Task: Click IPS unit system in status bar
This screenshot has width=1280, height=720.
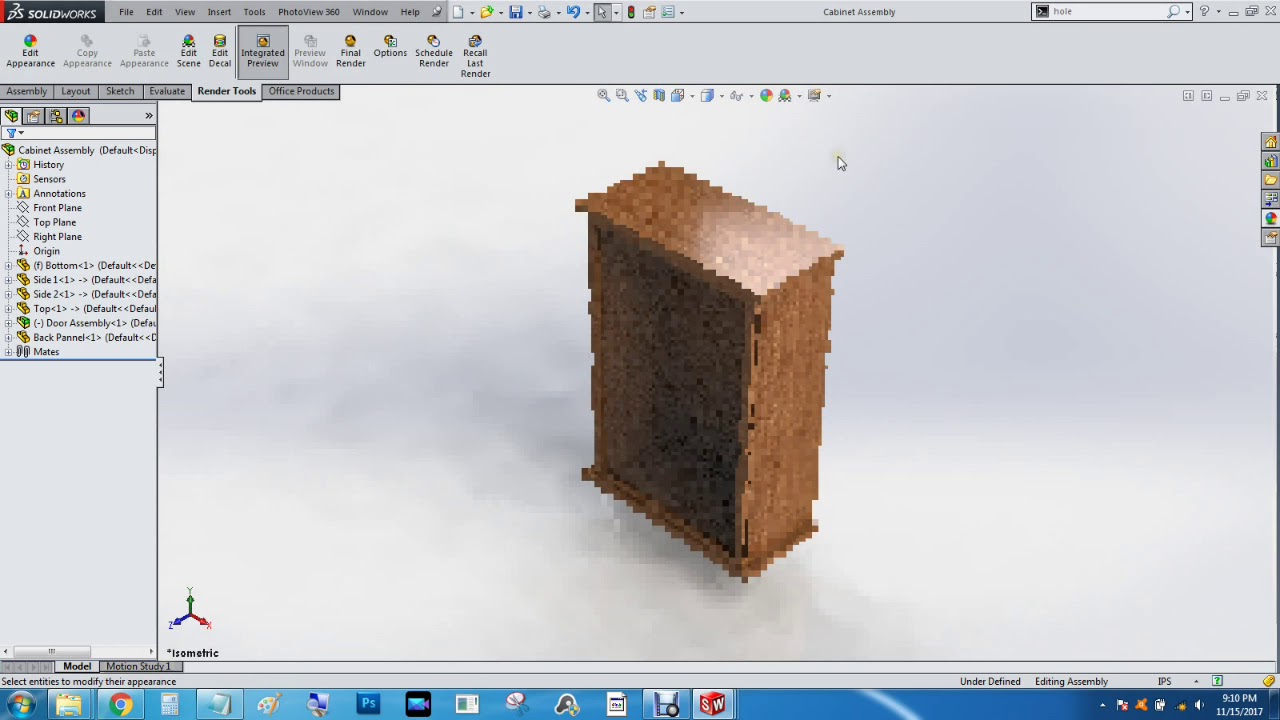Action: point(1164,682)
